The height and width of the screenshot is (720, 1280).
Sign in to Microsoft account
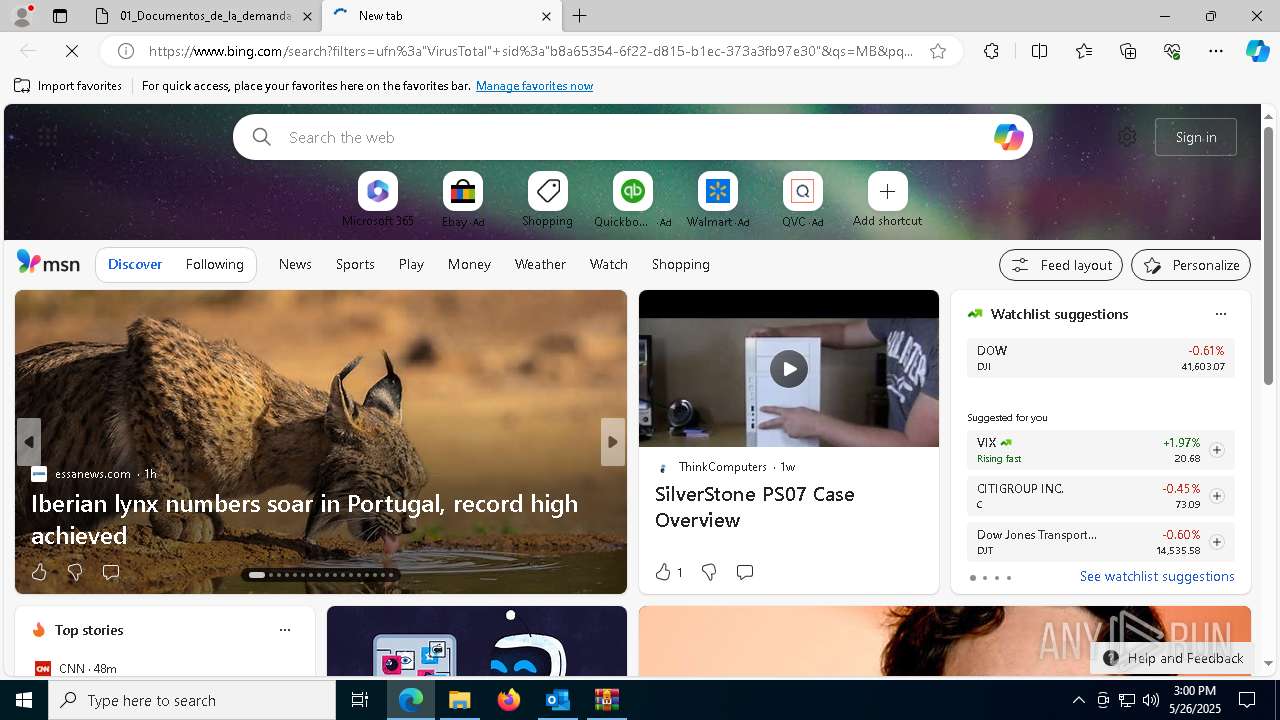(x=1196, y=137)
